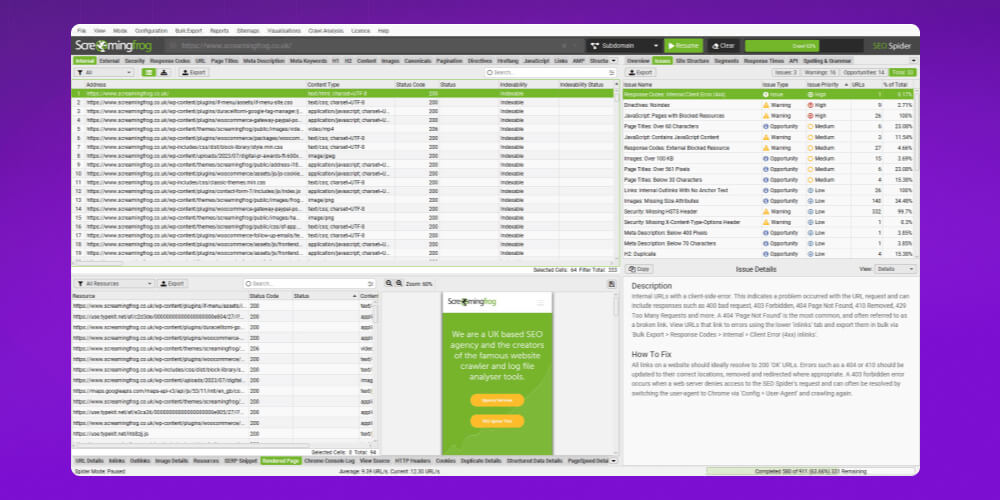
Task: Switch to the Meta Description tab
Action: pyautogui.click(x=264, y=61)
